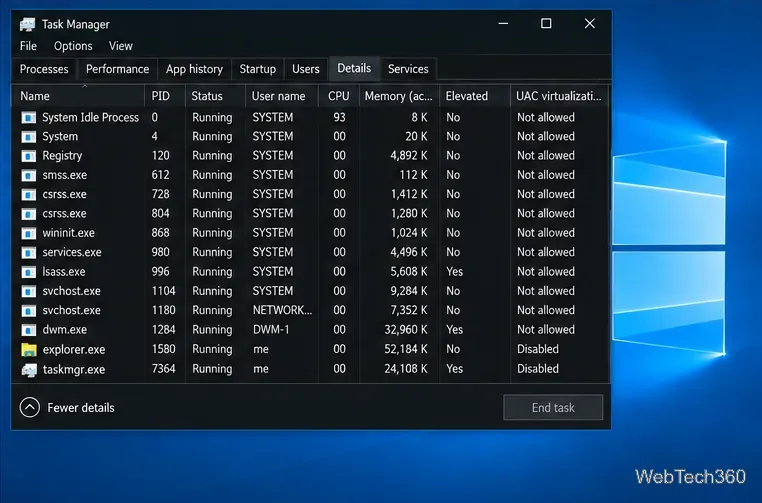762x503 pixels.
Task: Sort by the User name column header
Action: [x=282, y=96]
